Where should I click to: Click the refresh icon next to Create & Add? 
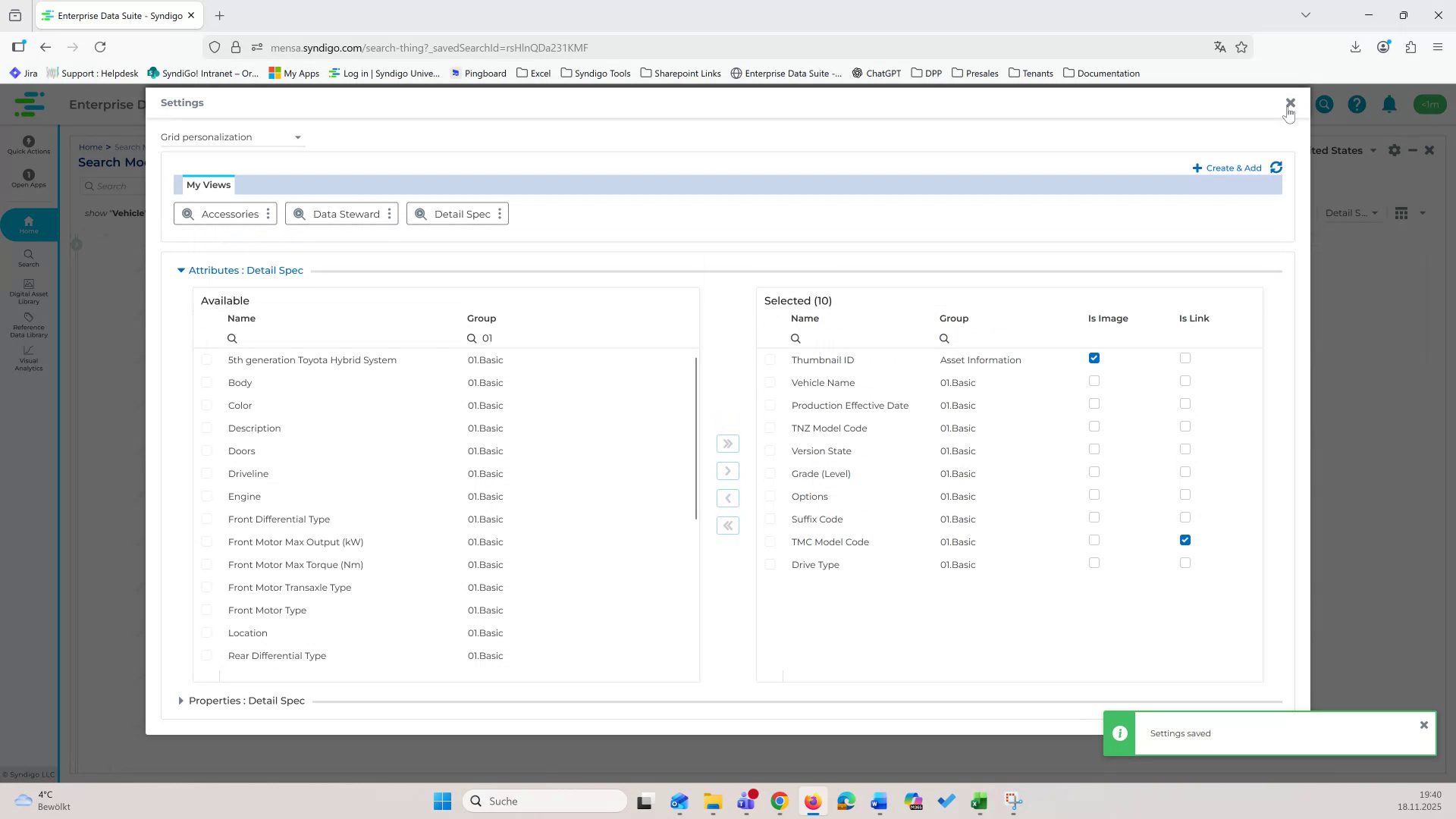pos(1276,168)
